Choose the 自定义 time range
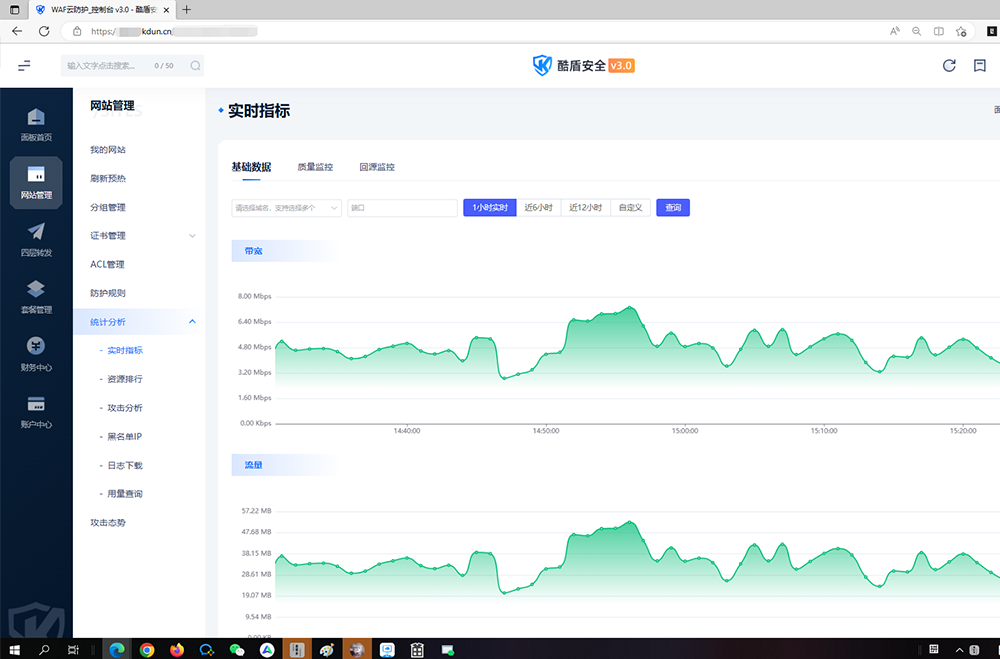1000x659 pixels. pyautogui.click(x=630, y=208)
